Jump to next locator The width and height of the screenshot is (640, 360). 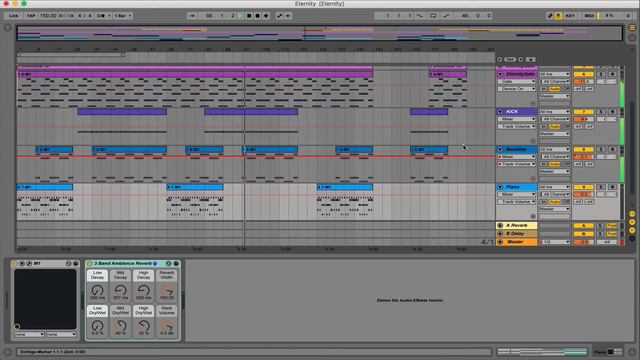tap(521, 60)
